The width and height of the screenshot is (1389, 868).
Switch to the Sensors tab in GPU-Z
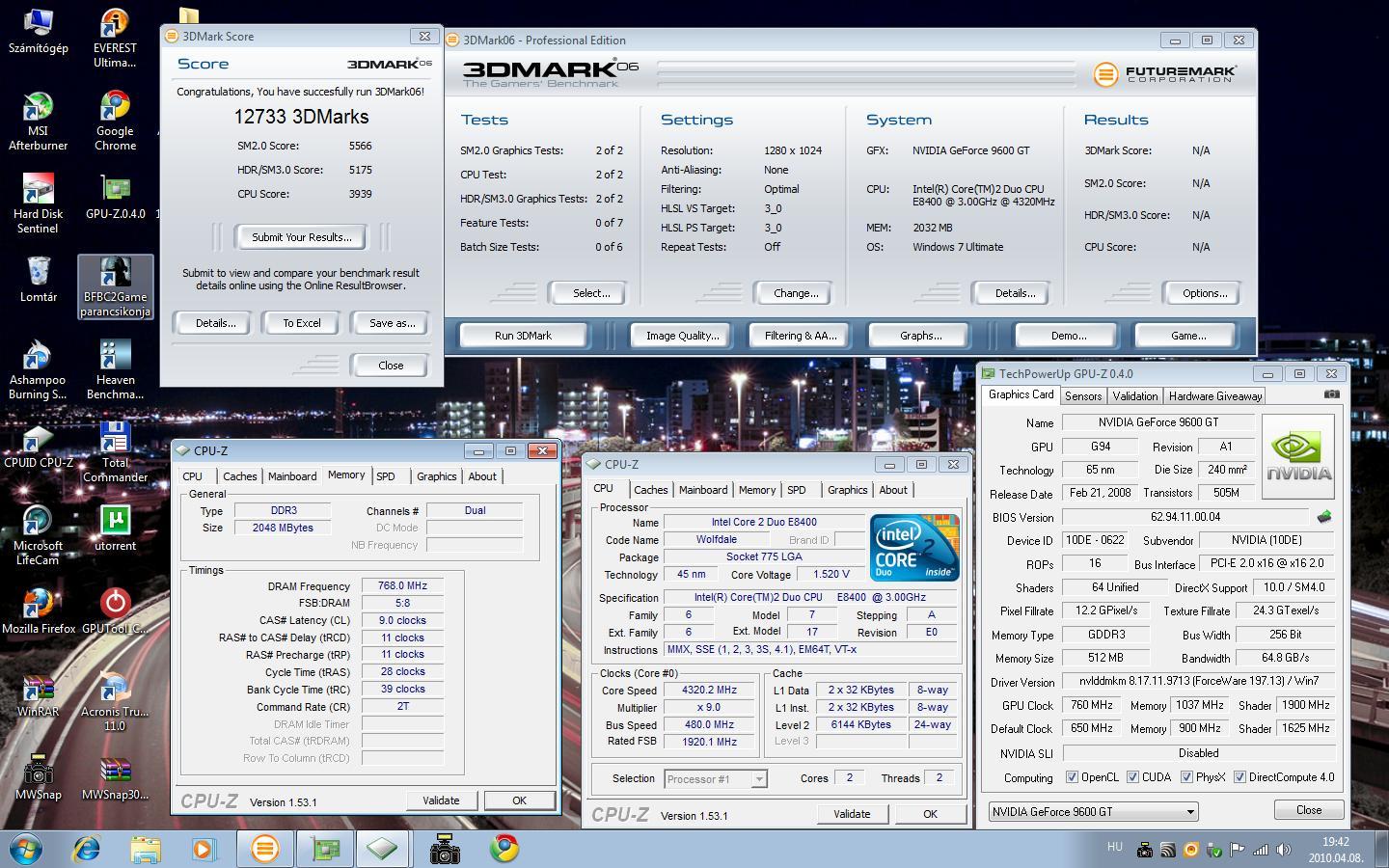coord(1083,396)
